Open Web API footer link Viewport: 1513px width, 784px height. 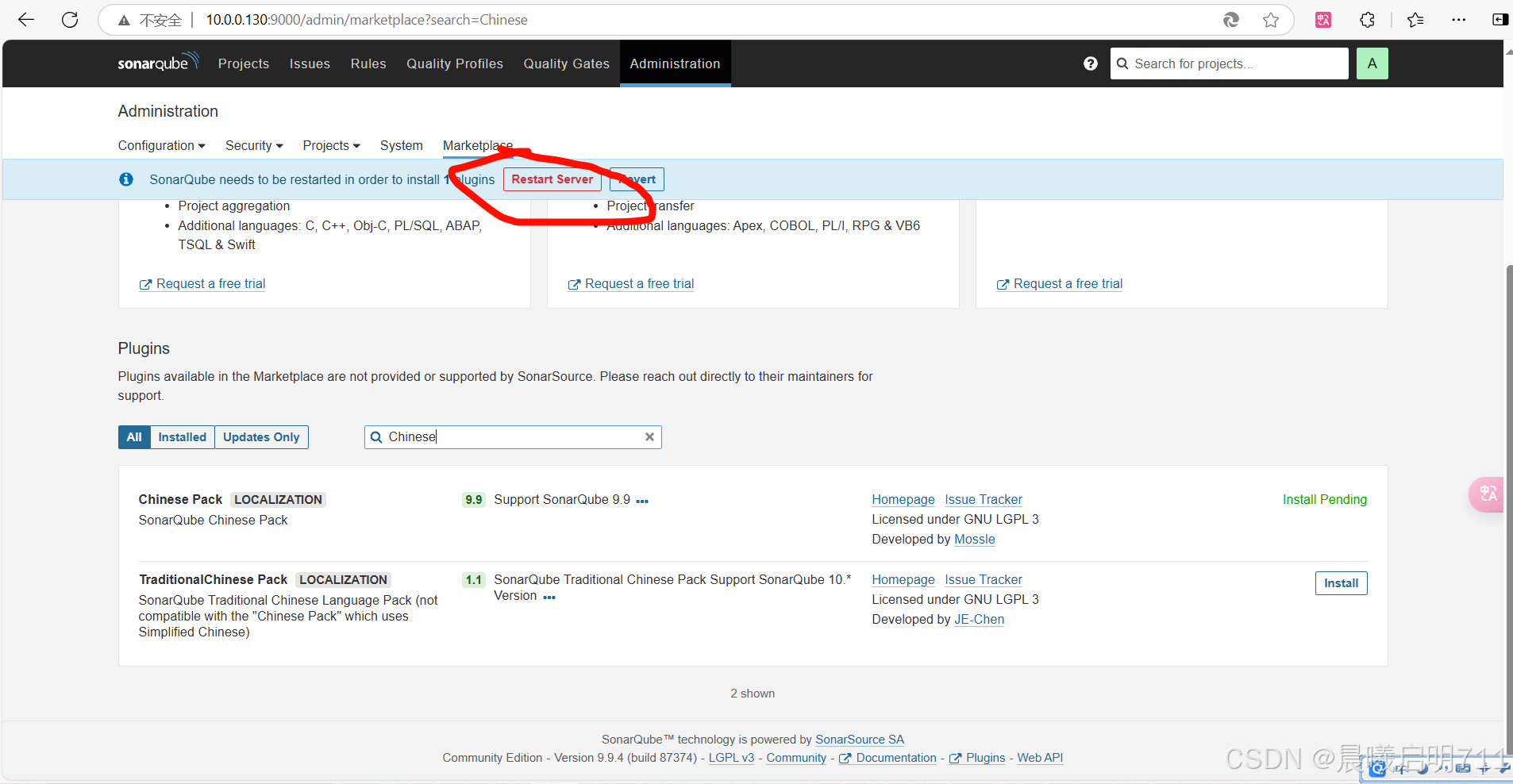pyautogui.click(x=1040, y=758)
